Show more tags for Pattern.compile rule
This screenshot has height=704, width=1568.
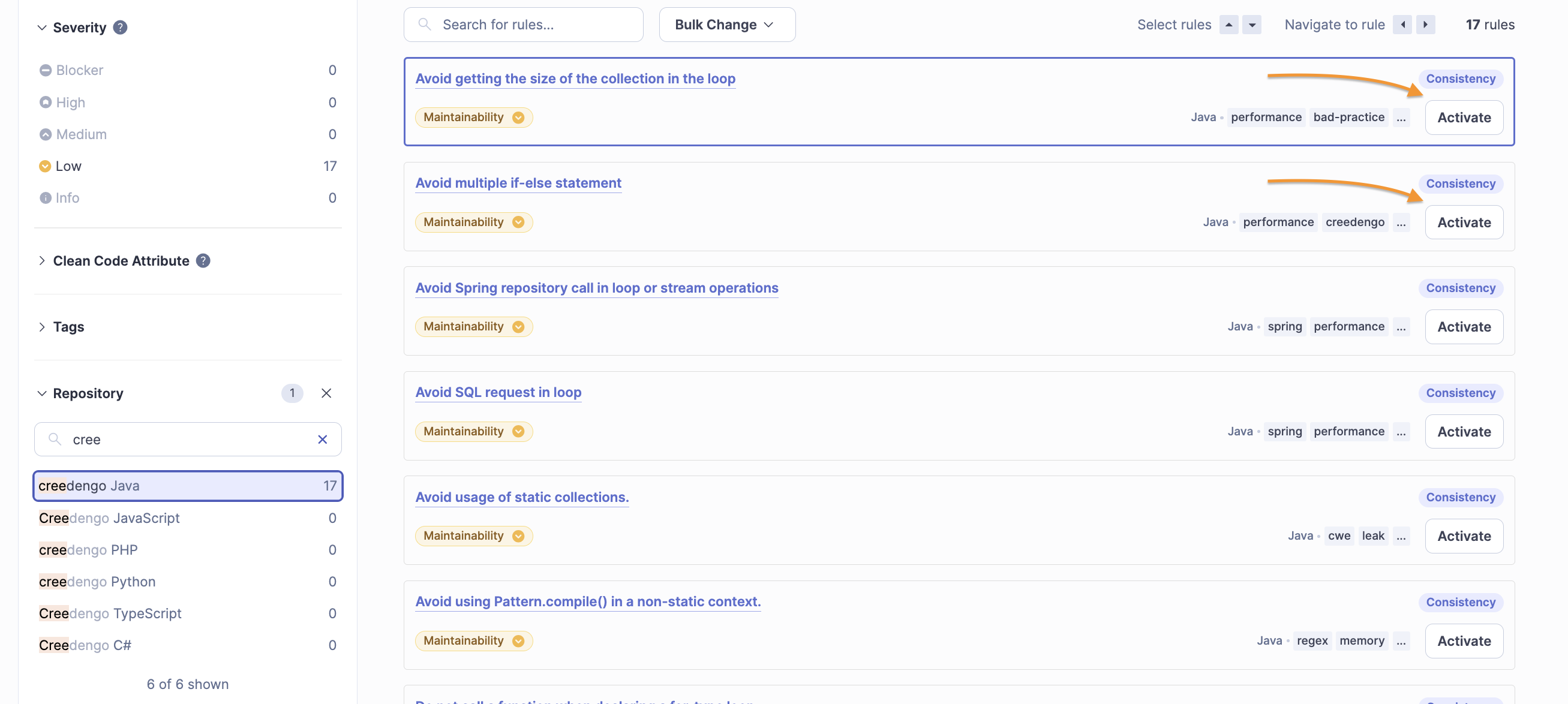(x=1401, y=640)
